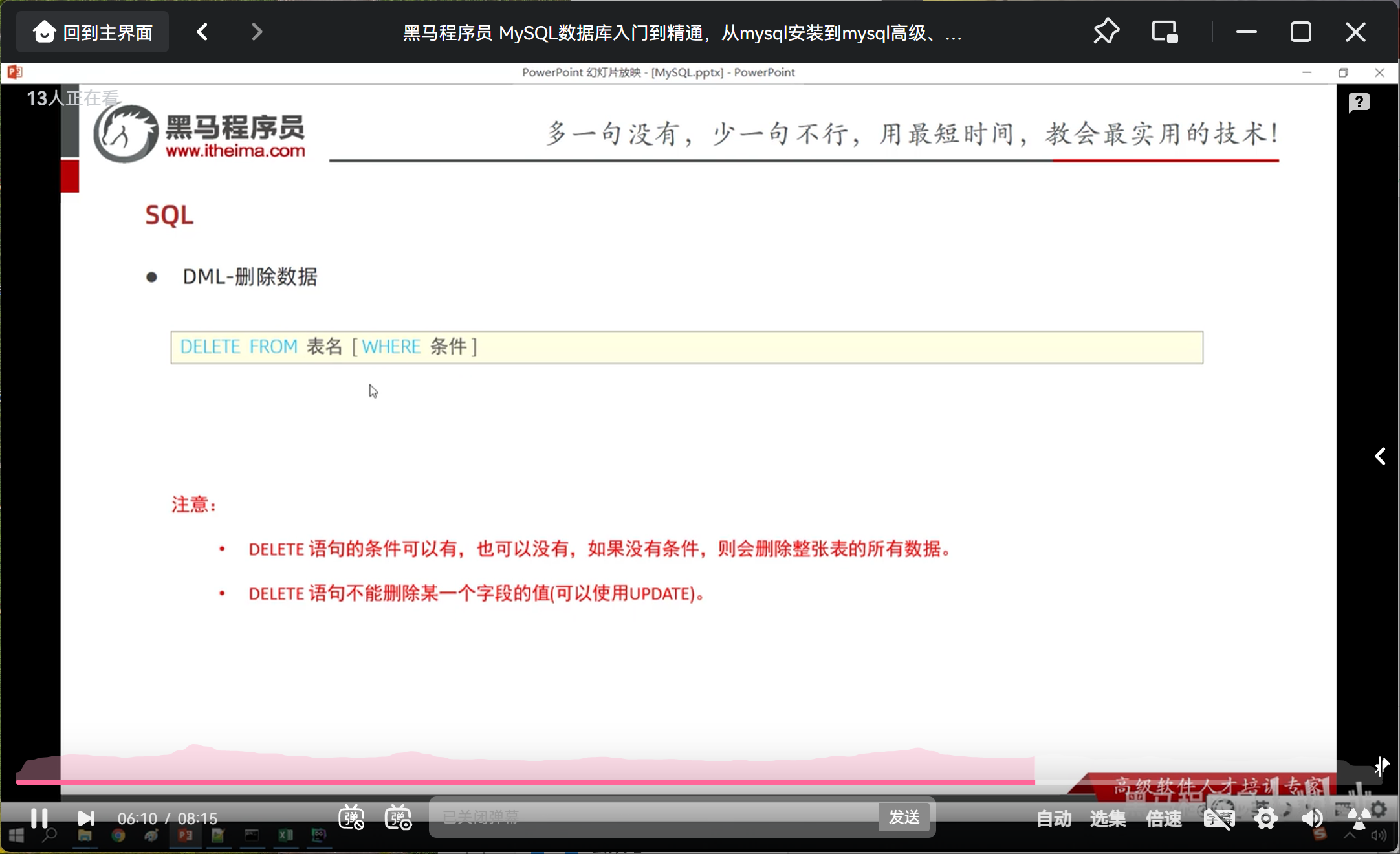The width and height of the screenshot is (1400, 854).
Task: Mute the volume speaker icon
Action: [x=1312, y=819]
